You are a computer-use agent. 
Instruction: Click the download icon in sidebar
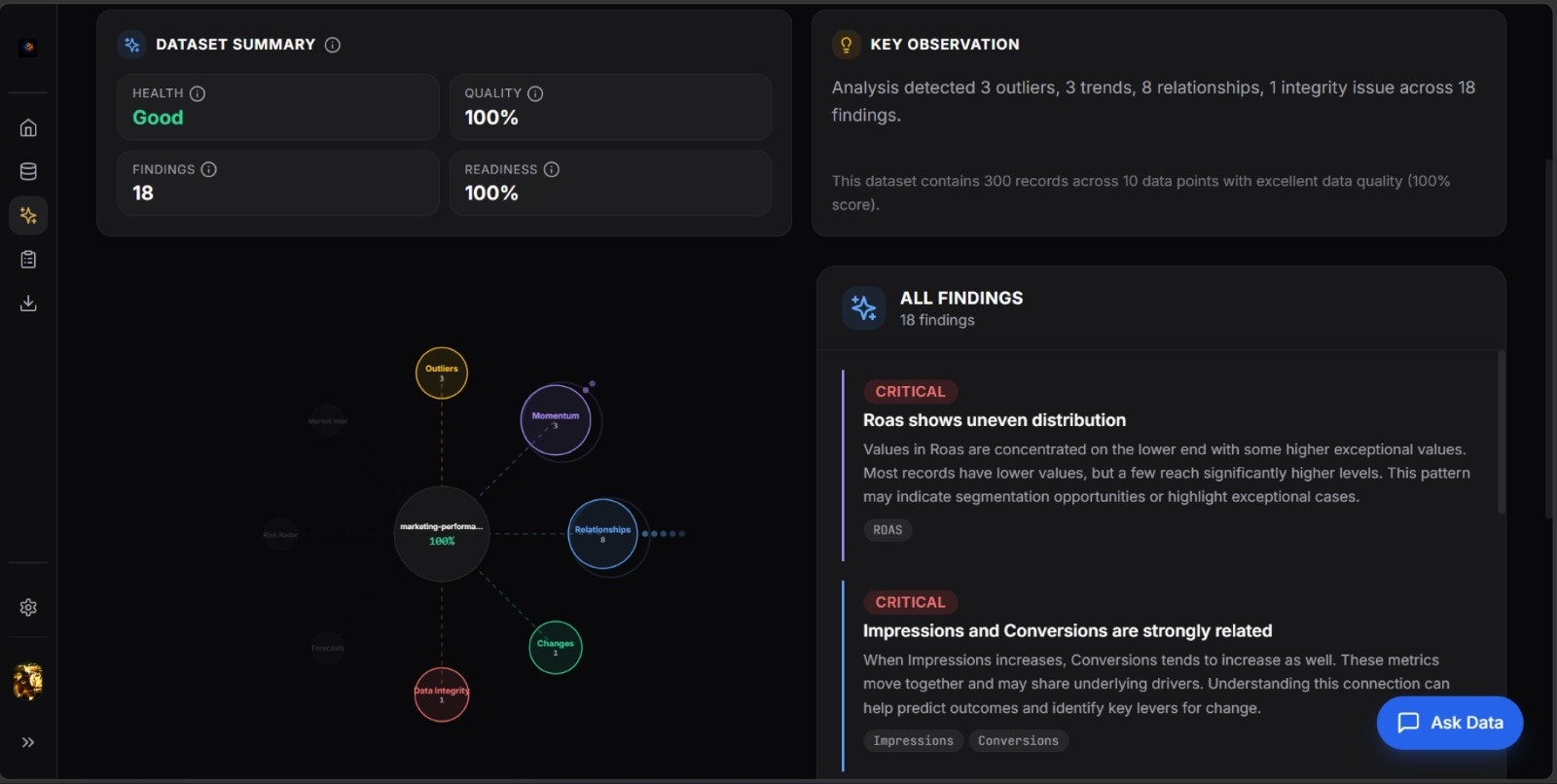(28, 303)
